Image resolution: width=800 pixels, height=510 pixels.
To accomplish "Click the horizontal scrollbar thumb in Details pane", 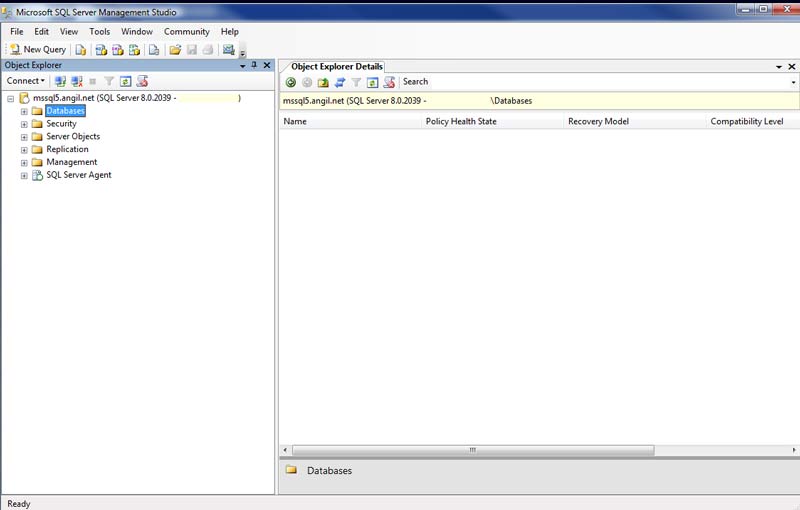I will click(x=473, y=450).
